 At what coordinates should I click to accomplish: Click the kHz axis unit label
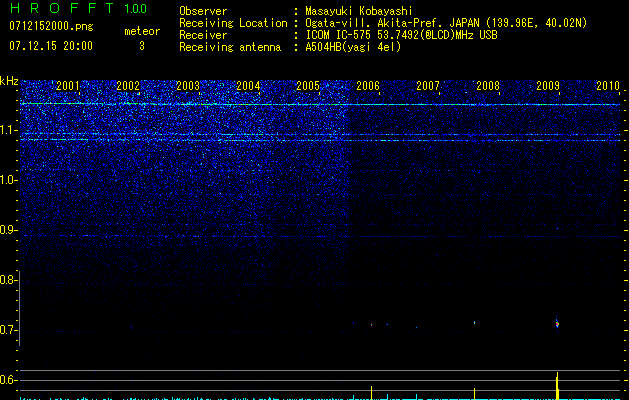point(9,81)
